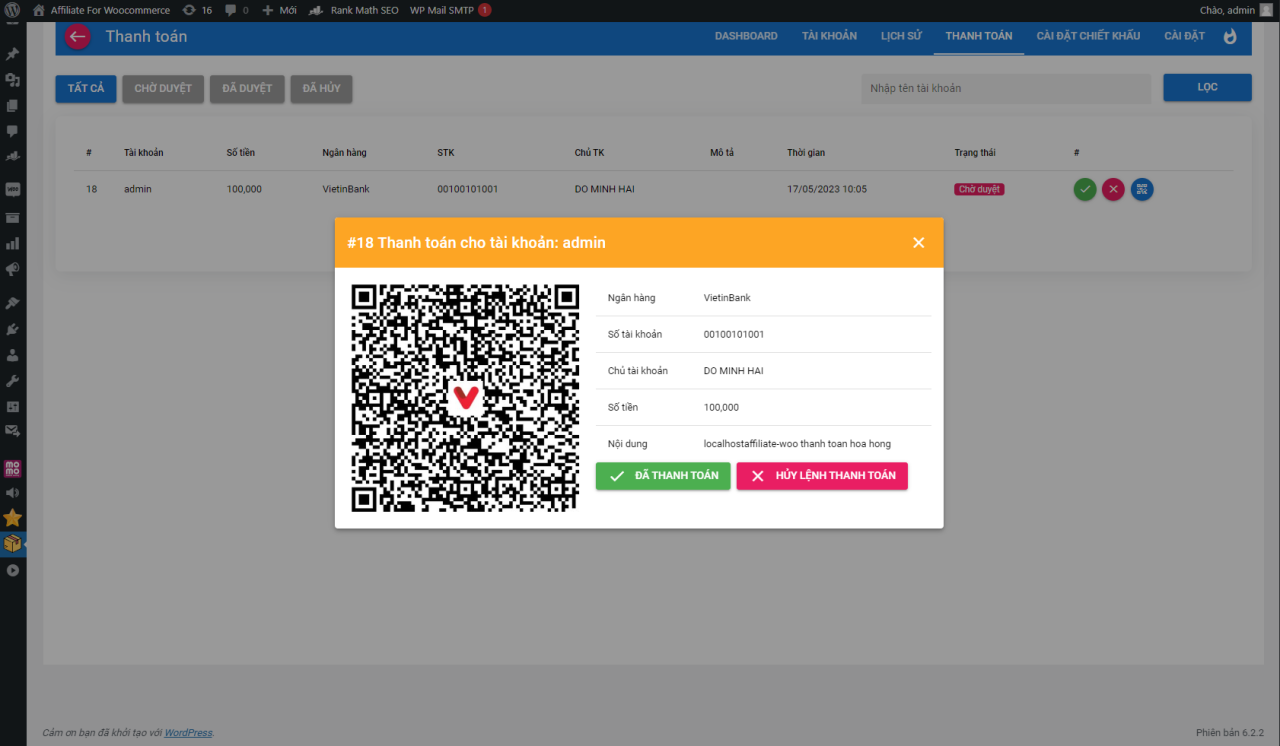Click the MoMo plugin icon in the sidebar
Image resolution: width=1280 pixels, height=746 pixels.
(x=13, y=467)
